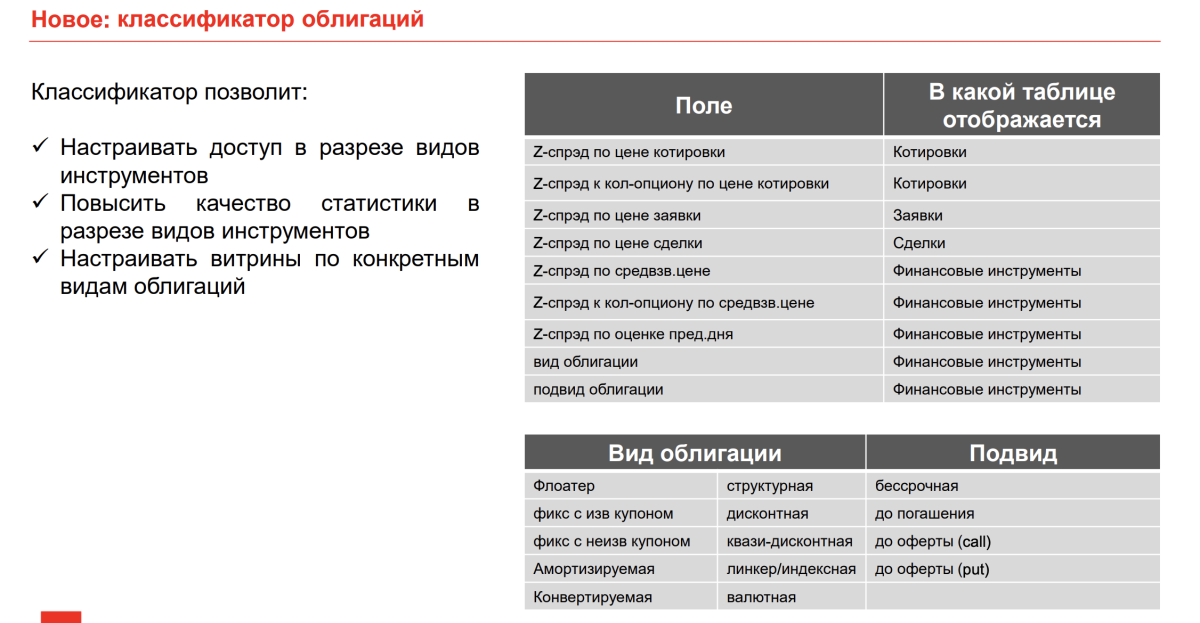The height and width of the screenshot is (623, 1200).
Task: Select the "Флоатер" cell
Action: point(564,486)
